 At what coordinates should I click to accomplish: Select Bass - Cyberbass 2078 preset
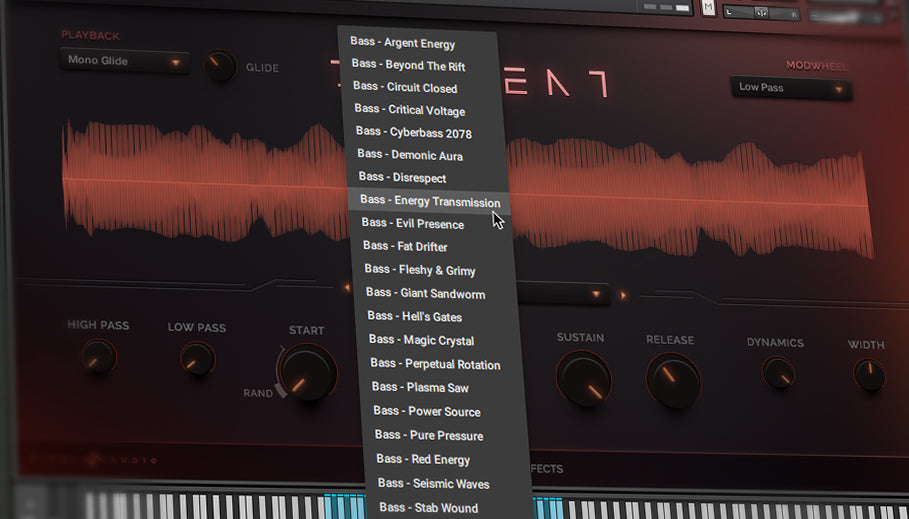(x=414, y=132)
